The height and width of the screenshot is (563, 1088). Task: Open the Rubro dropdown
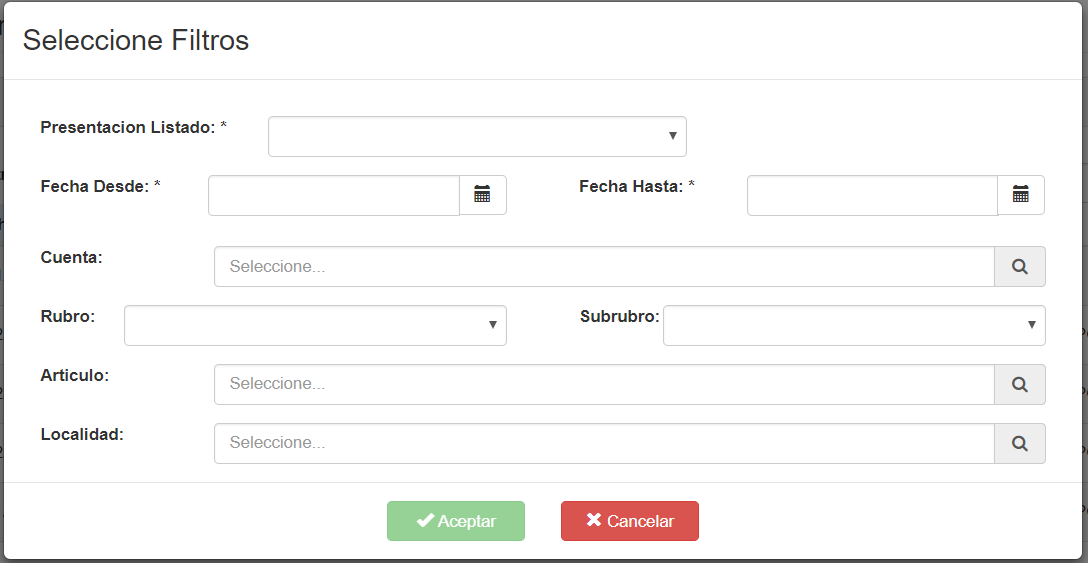(x=316, y=326)
